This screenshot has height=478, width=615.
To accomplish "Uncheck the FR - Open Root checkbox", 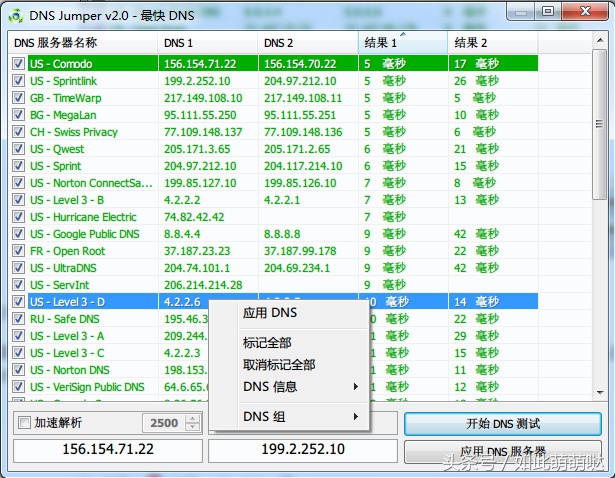I will 18,251.
